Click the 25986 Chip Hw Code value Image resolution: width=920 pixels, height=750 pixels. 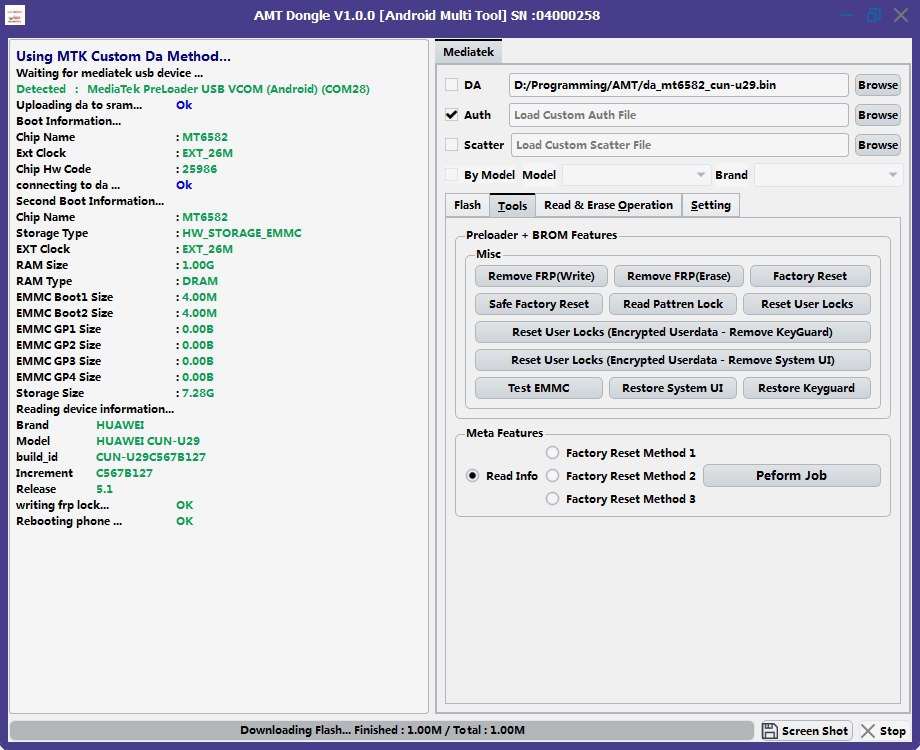point(199,169)
